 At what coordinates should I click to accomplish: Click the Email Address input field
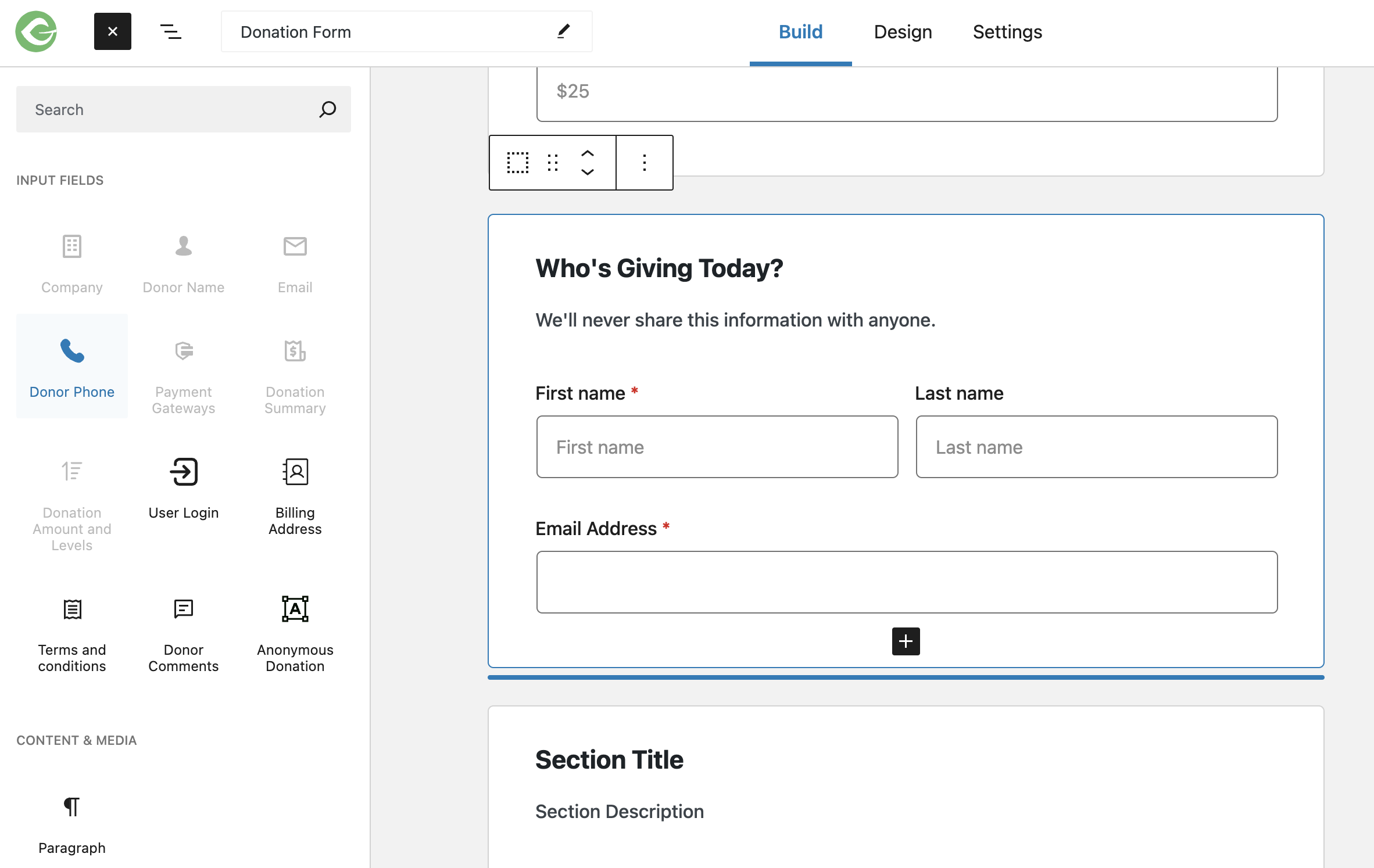click(x=906, y=582)
